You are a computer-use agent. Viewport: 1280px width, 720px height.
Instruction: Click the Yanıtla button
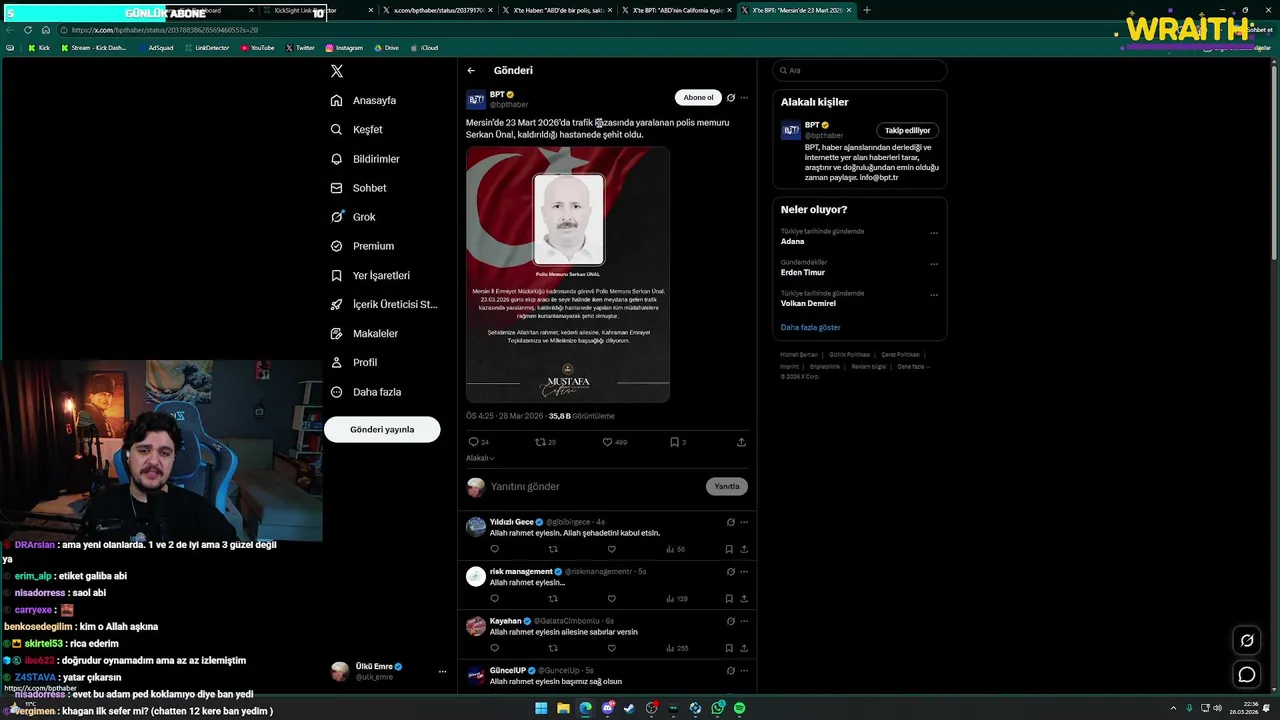727,486
